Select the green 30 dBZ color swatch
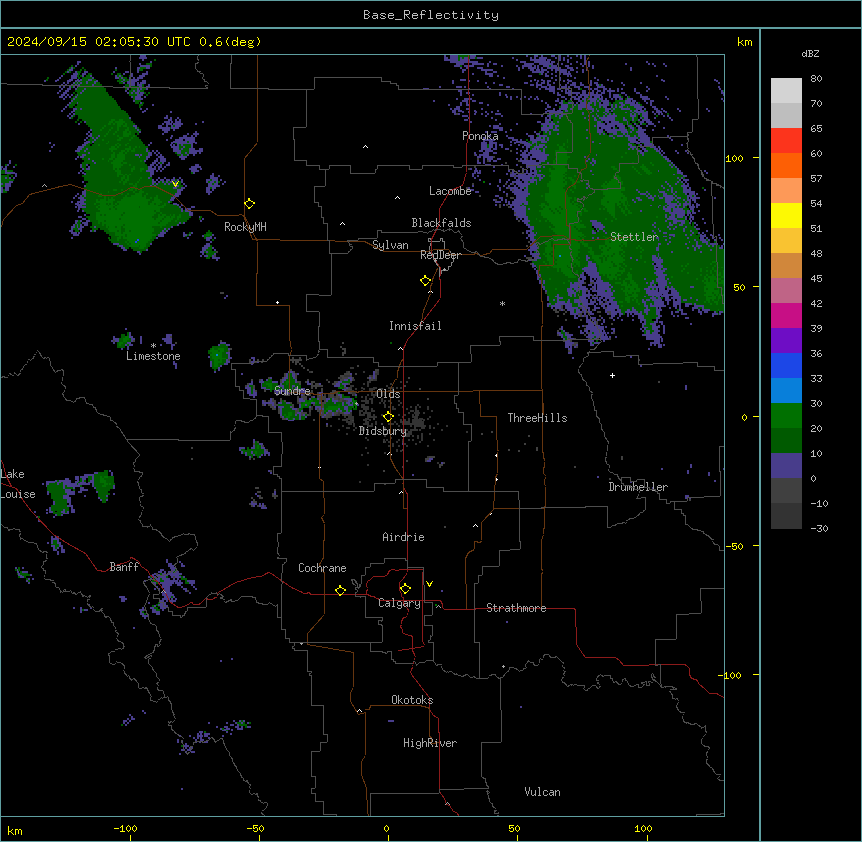Viewport: 862px width, 842px height. [x=786, y=416]
